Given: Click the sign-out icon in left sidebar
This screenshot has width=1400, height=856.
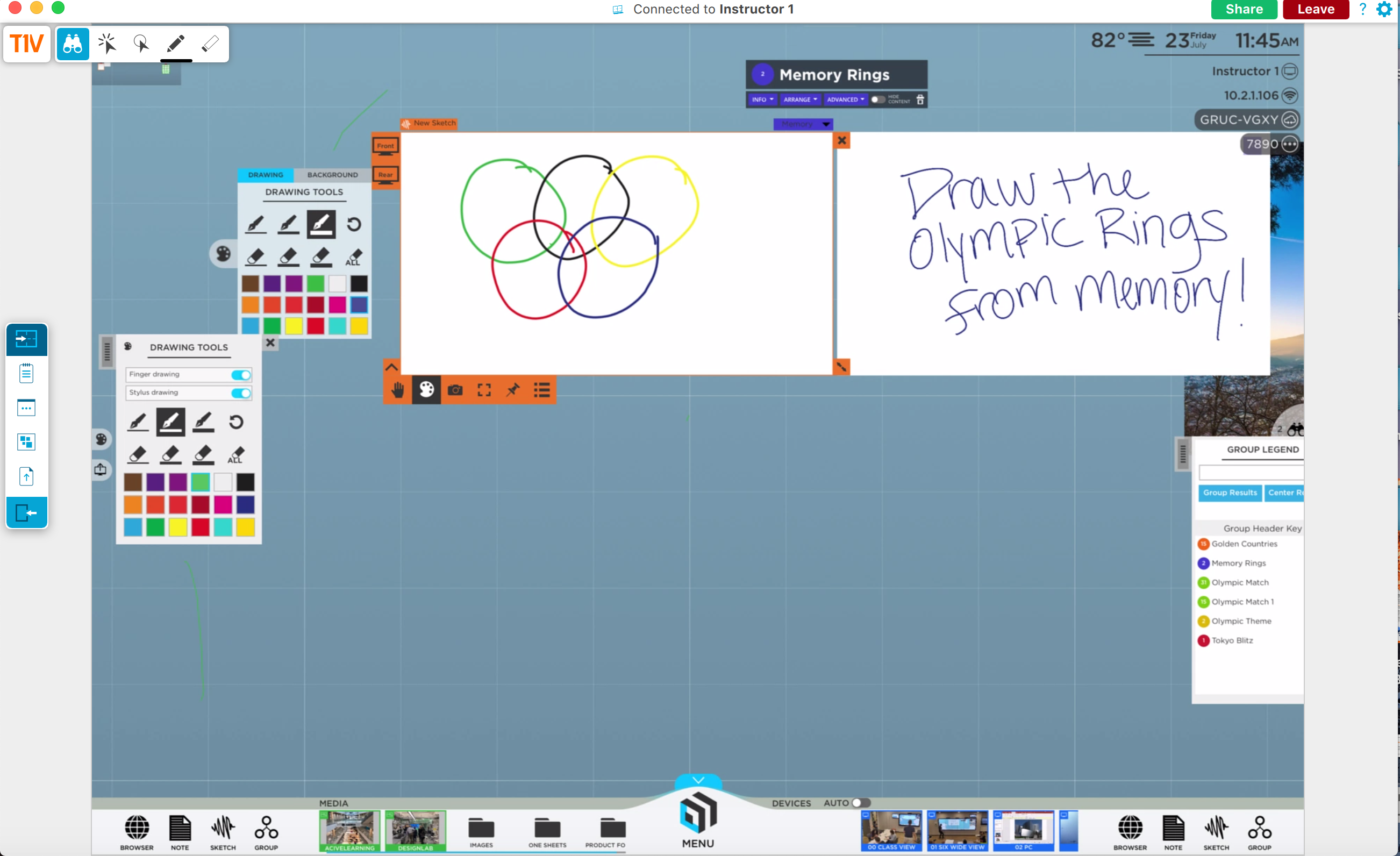Looking at the screenshot, I should (26, 513).
